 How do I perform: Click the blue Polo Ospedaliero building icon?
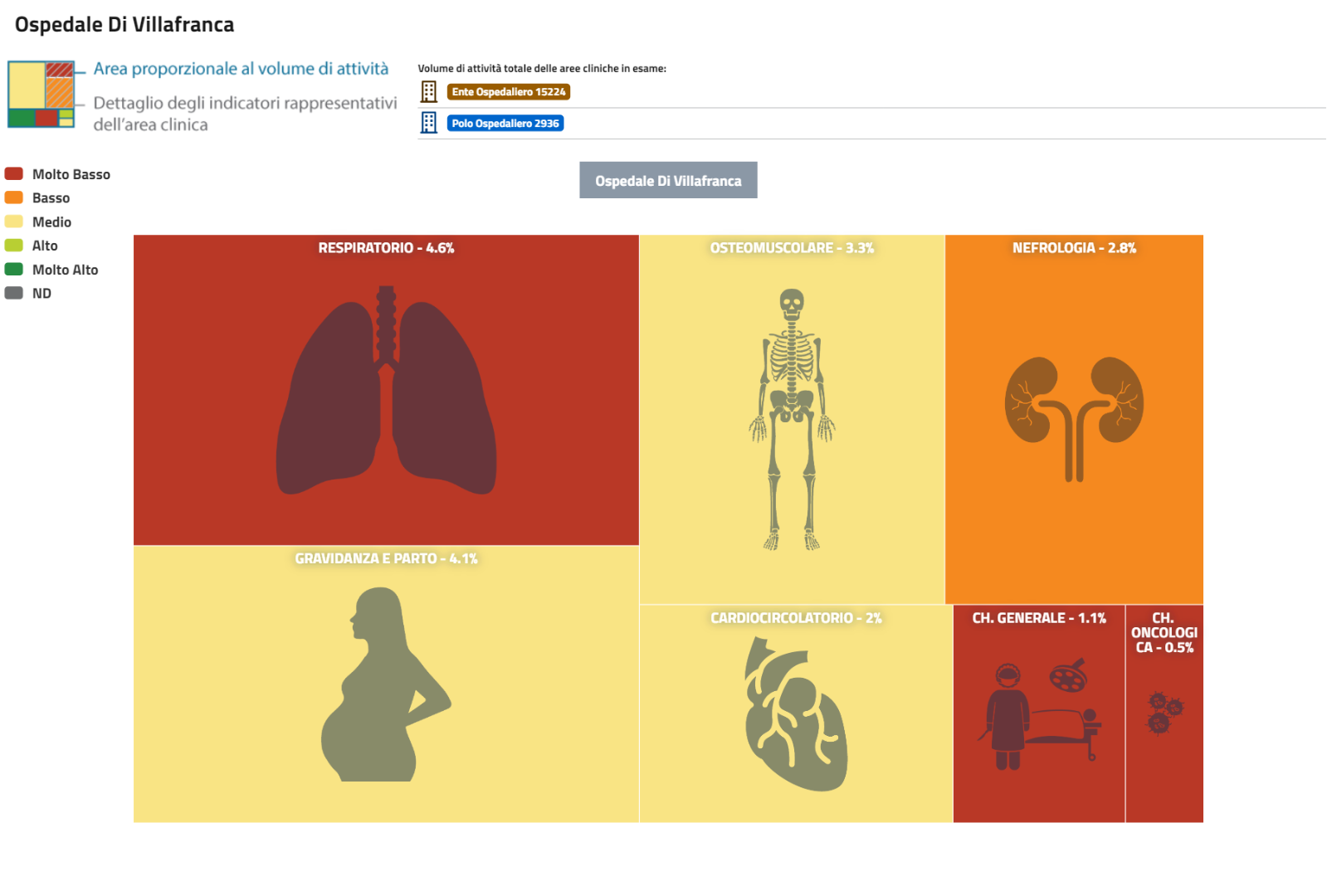point(429,123)
